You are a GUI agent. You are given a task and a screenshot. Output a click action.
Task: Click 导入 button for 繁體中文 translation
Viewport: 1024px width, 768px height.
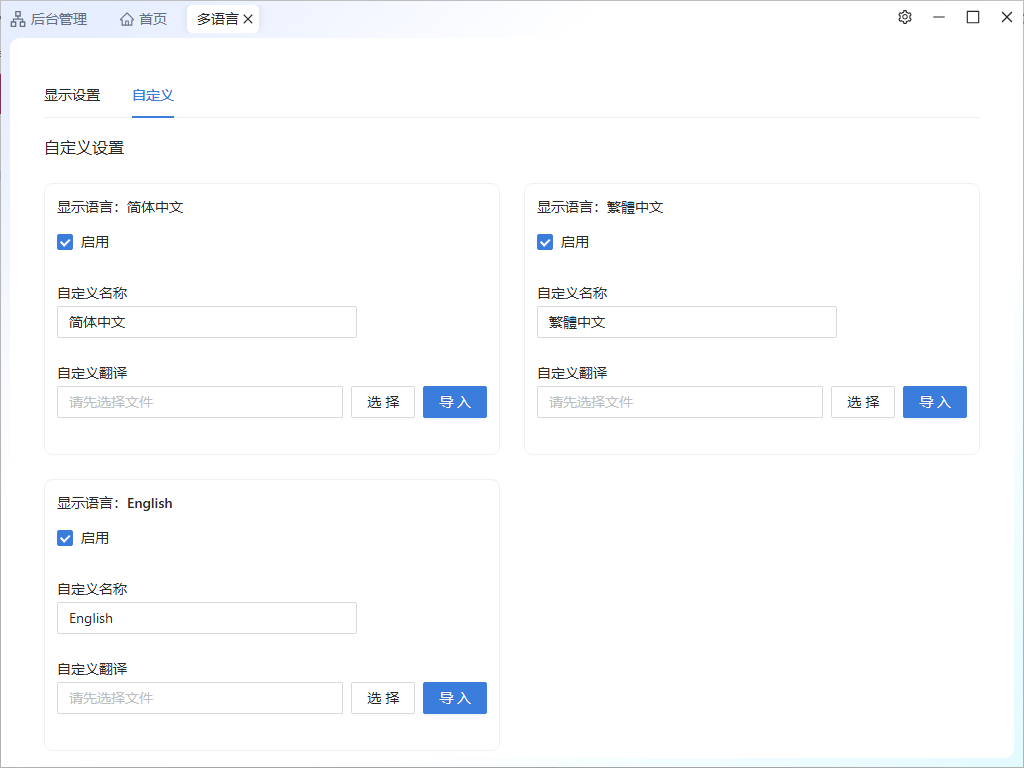pos(934,402)
